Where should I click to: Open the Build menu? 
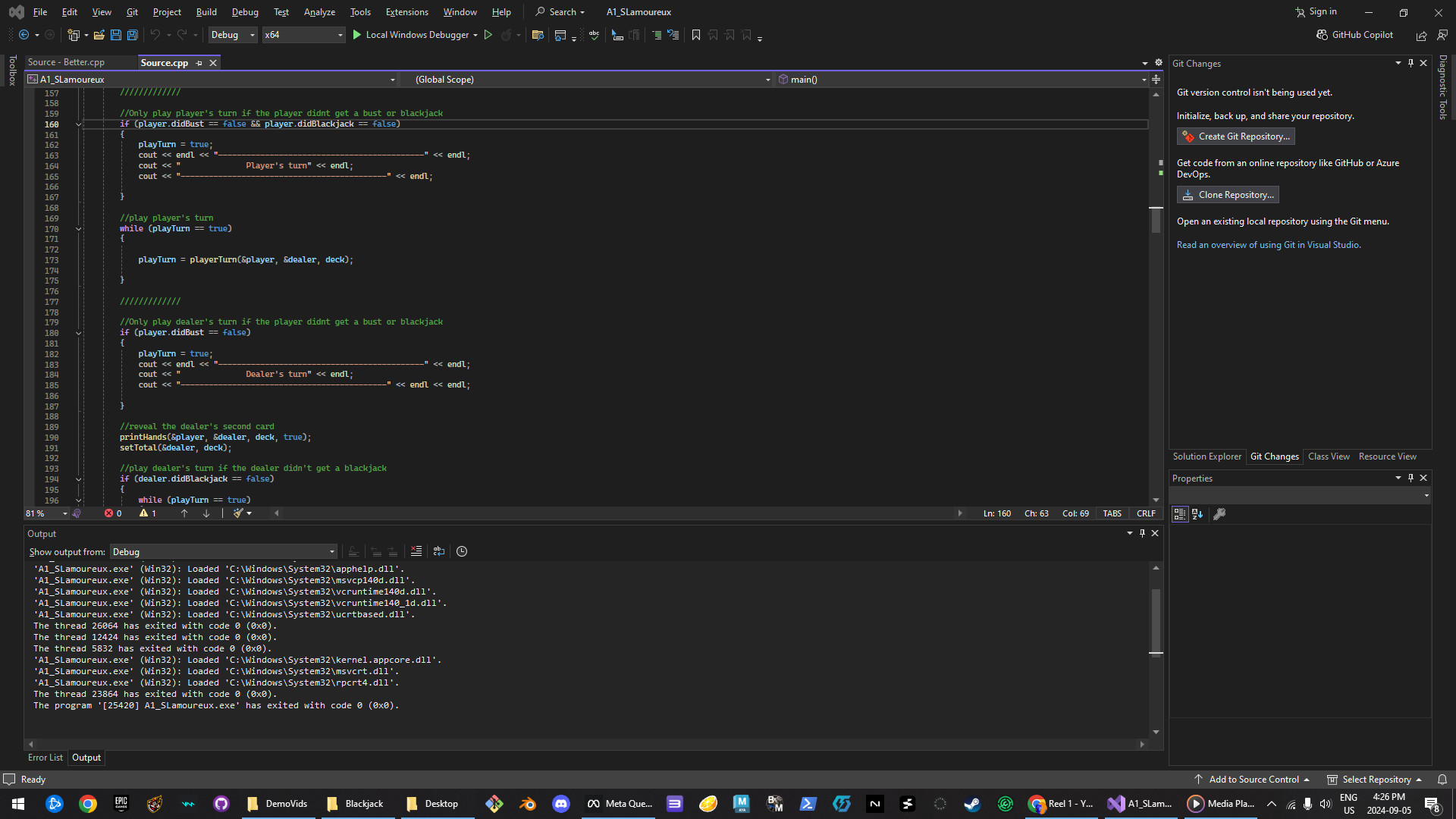(x=206, y=12)
